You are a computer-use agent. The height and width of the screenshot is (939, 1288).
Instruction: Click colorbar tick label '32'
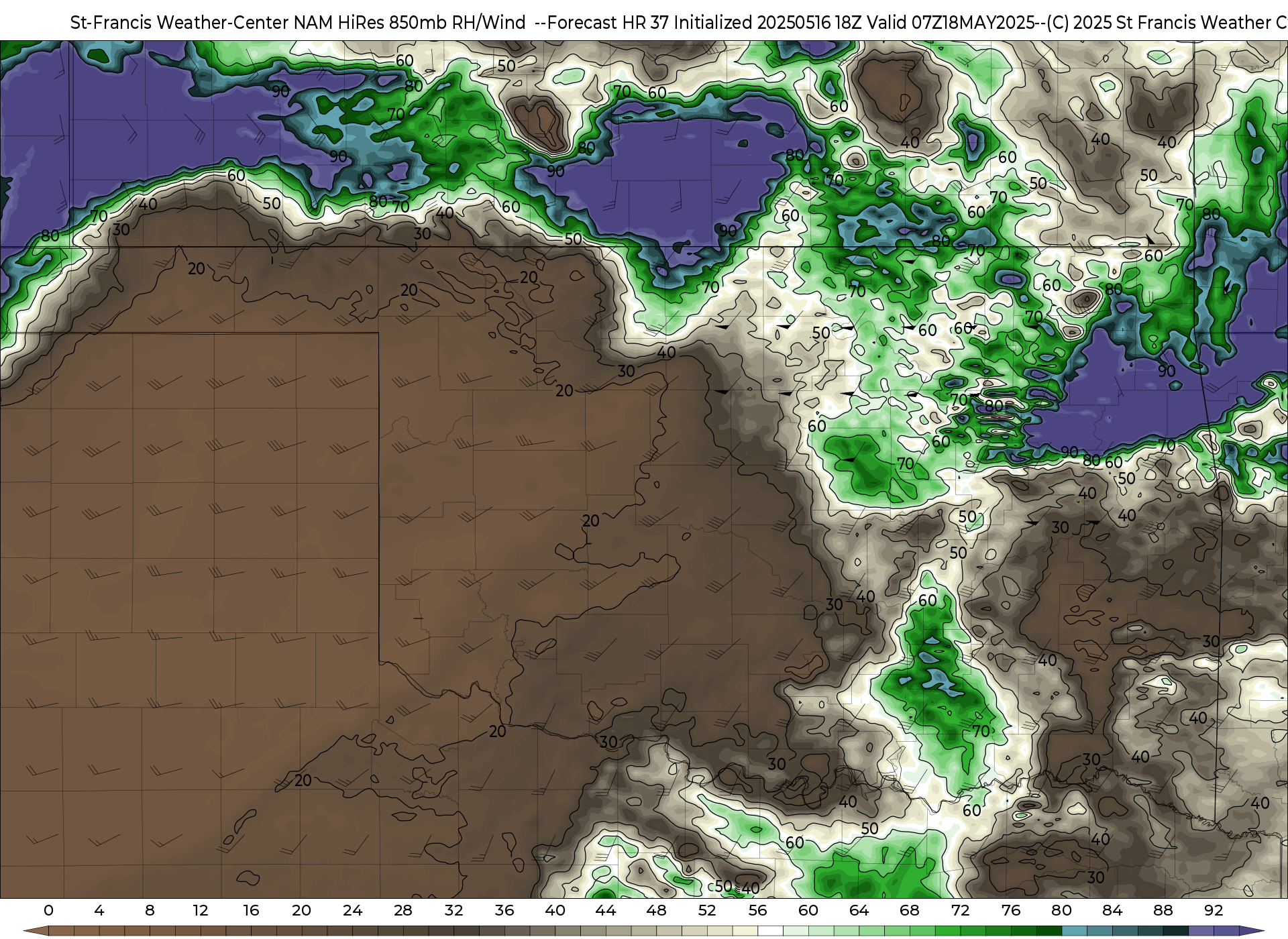coord(453,910)
